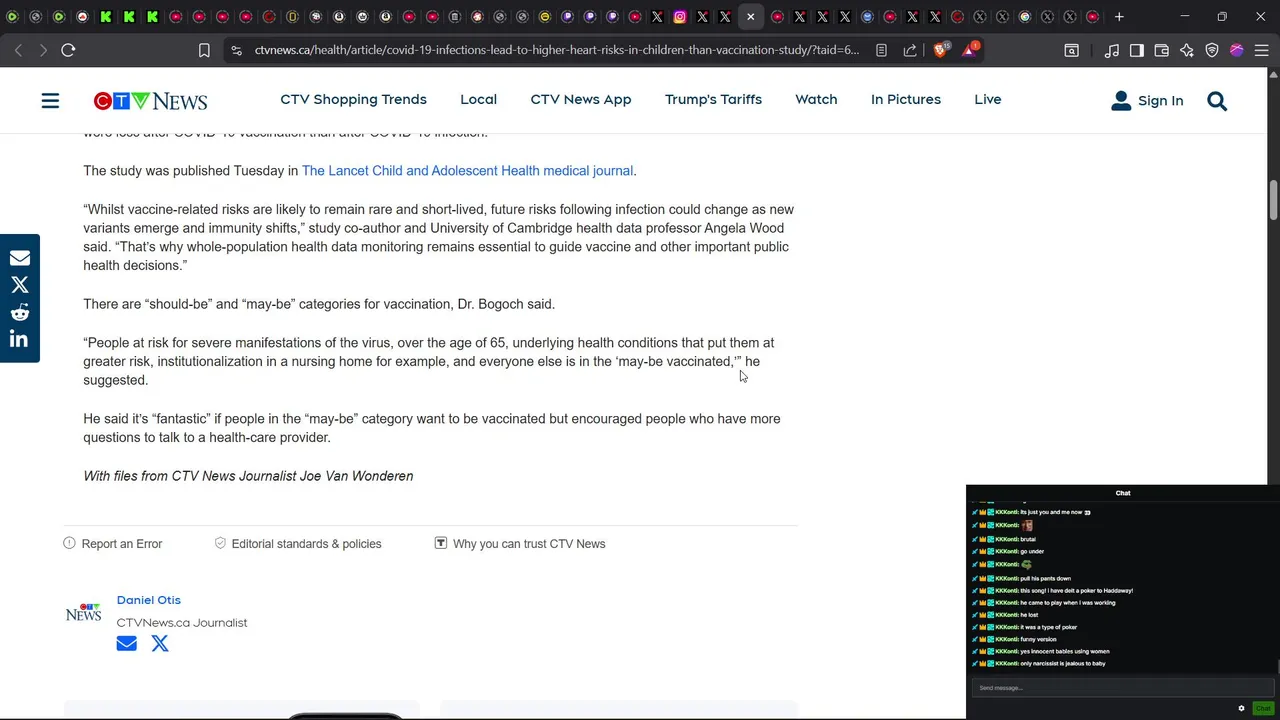The image size is (1280, 720).
Task: Toggle the browser sidebar panel
Action: (x=1137, y=50)
